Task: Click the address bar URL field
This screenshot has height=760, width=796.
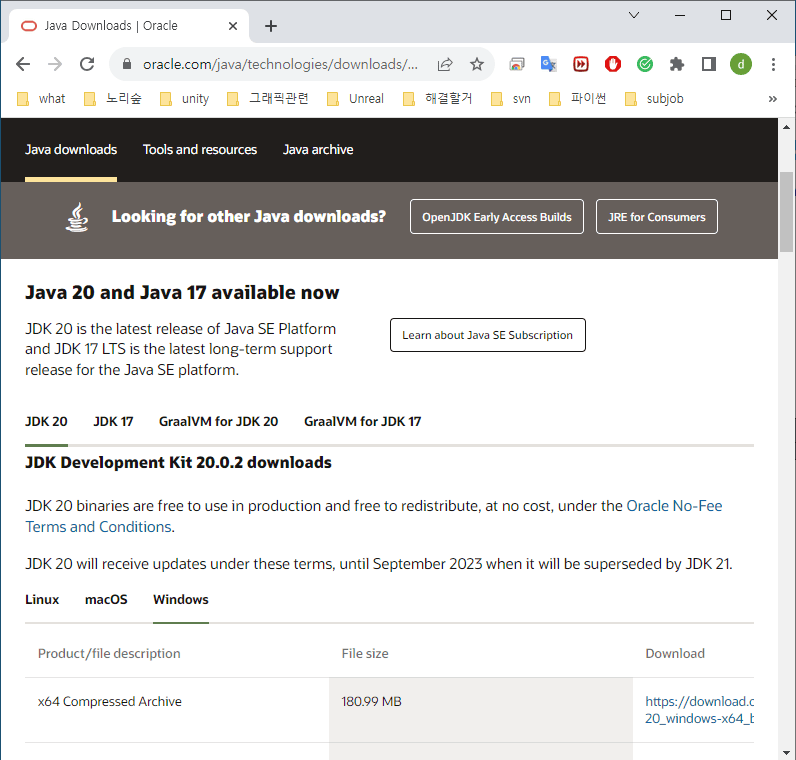Action: tap(280, 64)
